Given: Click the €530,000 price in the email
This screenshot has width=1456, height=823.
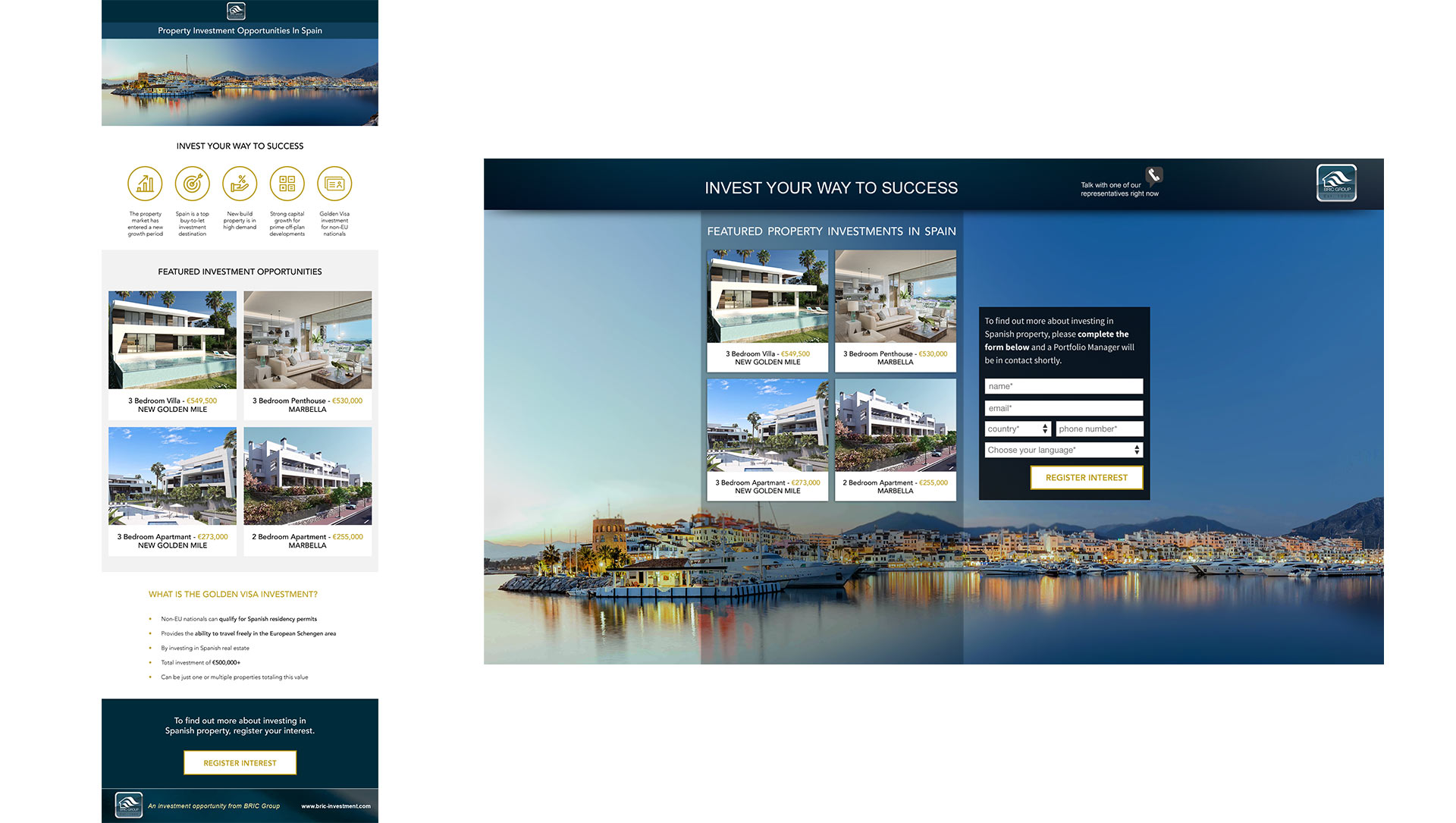Looking at the screenshot, I should 347,401.
